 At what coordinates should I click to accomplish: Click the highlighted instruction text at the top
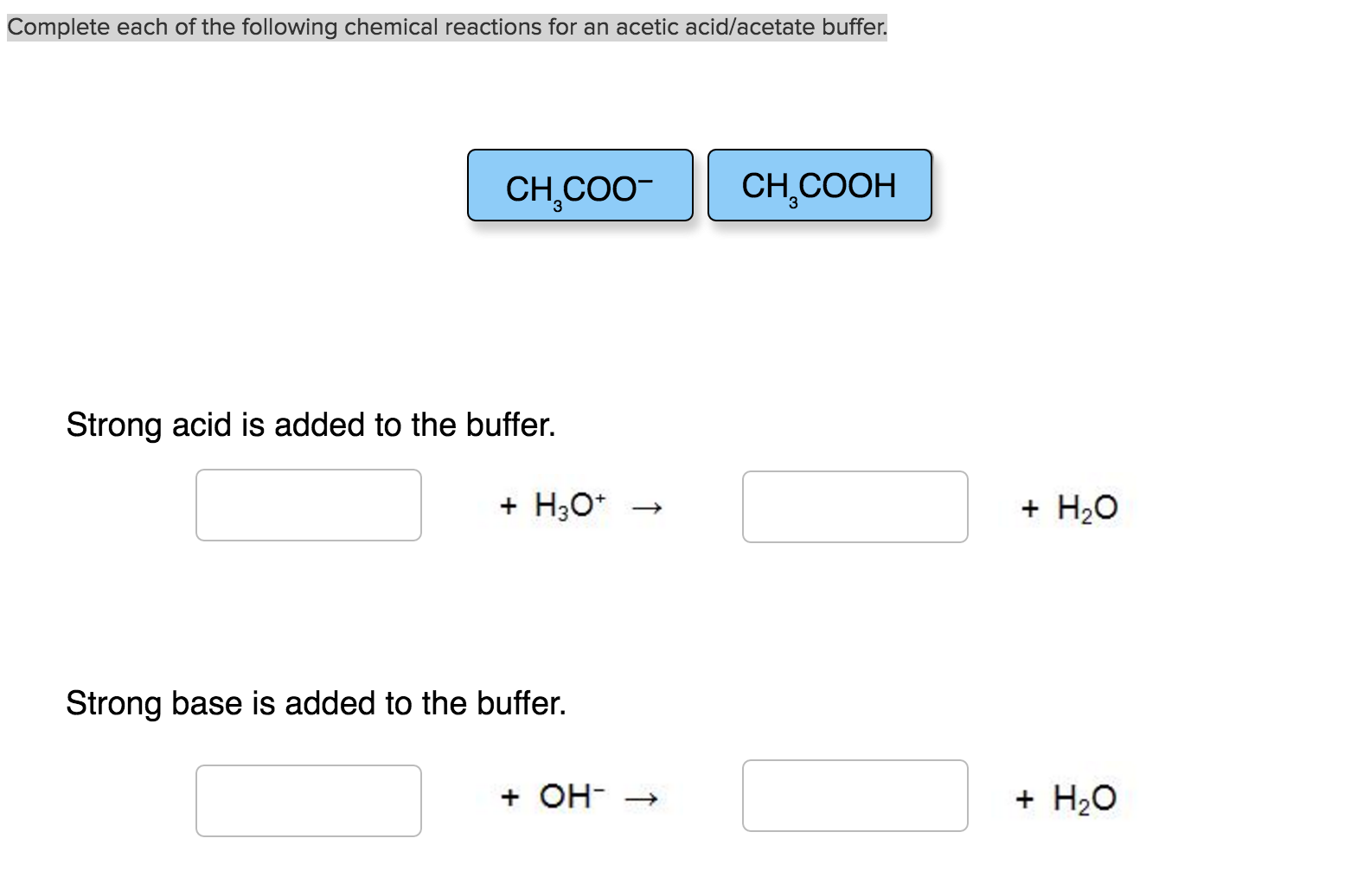[x=445, y=27]
